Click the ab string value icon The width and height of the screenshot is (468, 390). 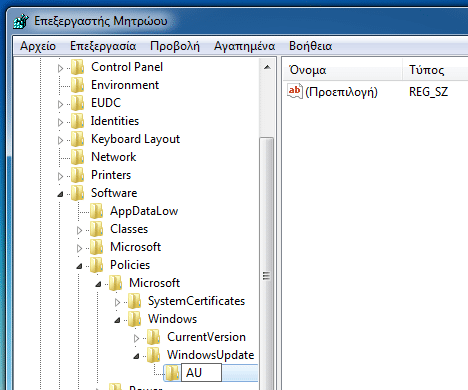click(x=295, y=91)
